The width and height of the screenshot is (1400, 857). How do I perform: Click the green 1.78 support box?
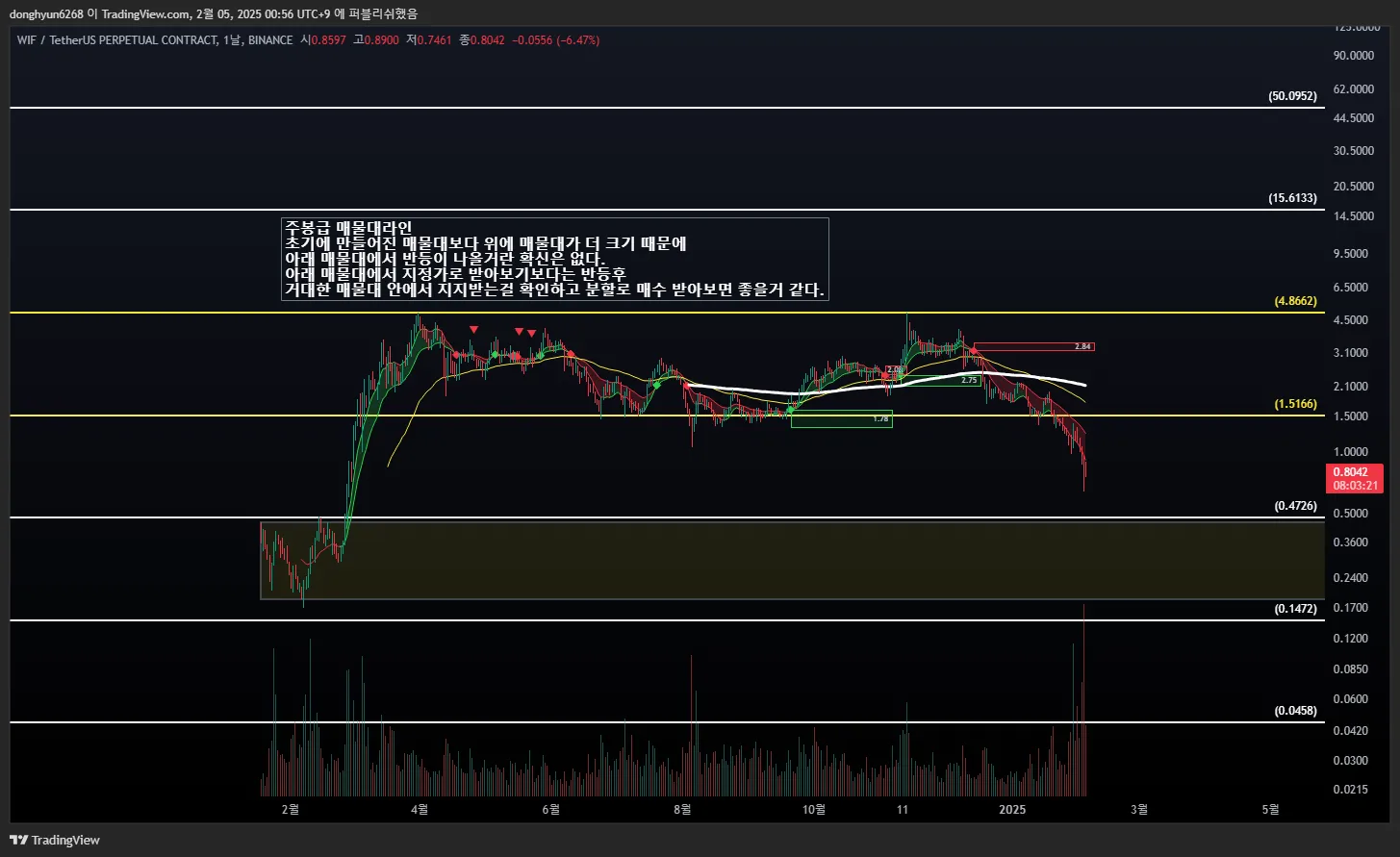tap(841, 419)
